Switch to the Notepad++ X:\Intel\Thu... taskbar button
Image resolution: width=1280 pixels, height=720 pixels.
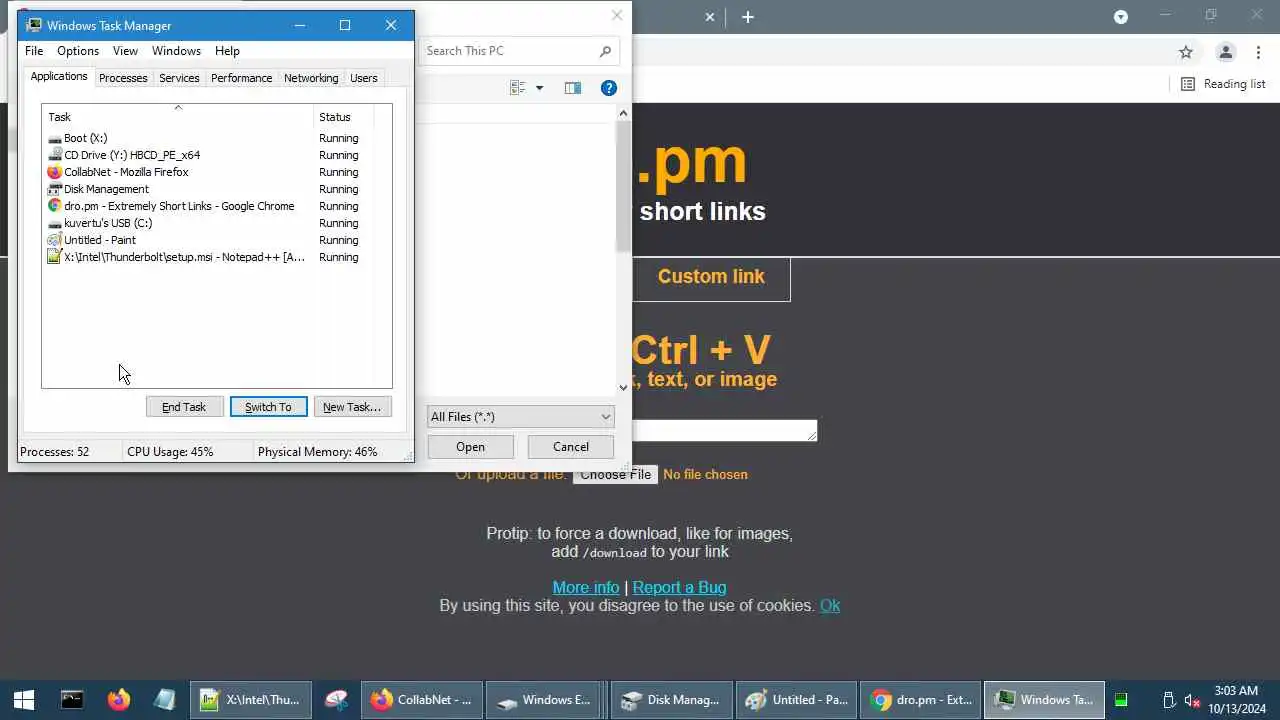pyautogui.click(x=251, y=700)
